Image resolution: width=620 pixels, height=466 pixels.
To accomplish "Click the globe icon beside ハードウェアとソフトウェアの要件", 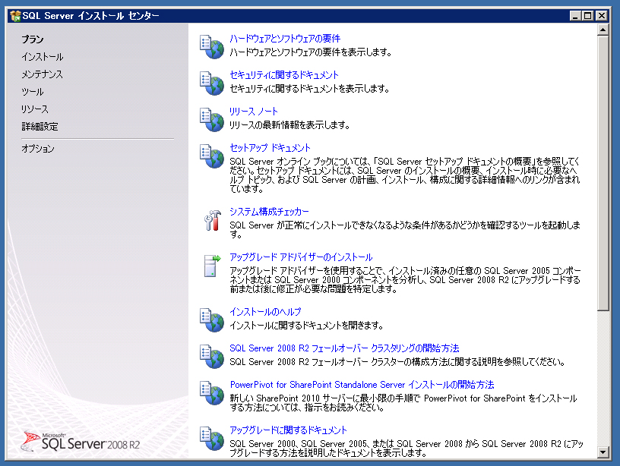I will (212, 47).
